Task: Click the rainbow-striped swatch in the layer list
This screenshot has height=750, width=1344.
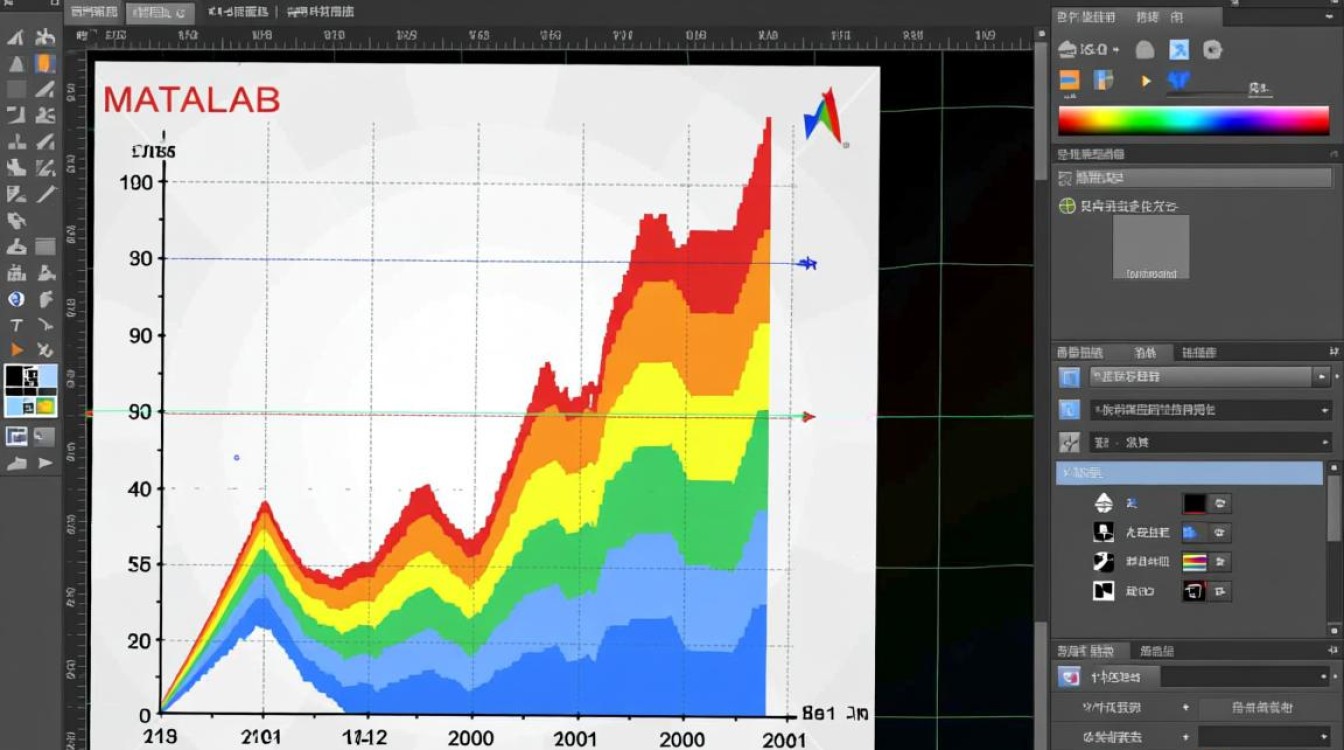Action: pyautogui.click(x=1194, y=562)
